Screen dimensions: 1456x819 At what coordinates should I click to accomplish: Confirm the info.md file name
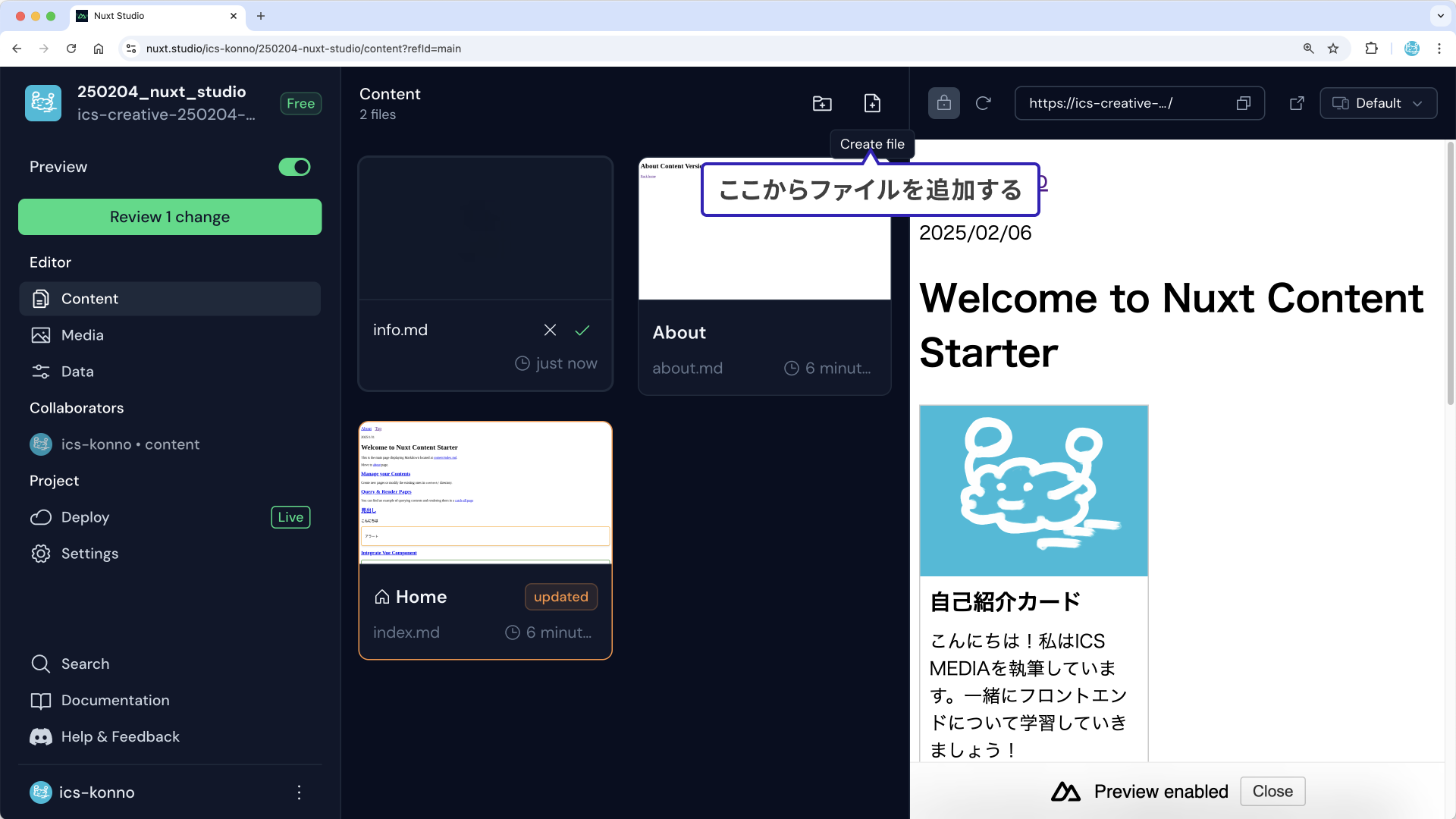(582, 330)
